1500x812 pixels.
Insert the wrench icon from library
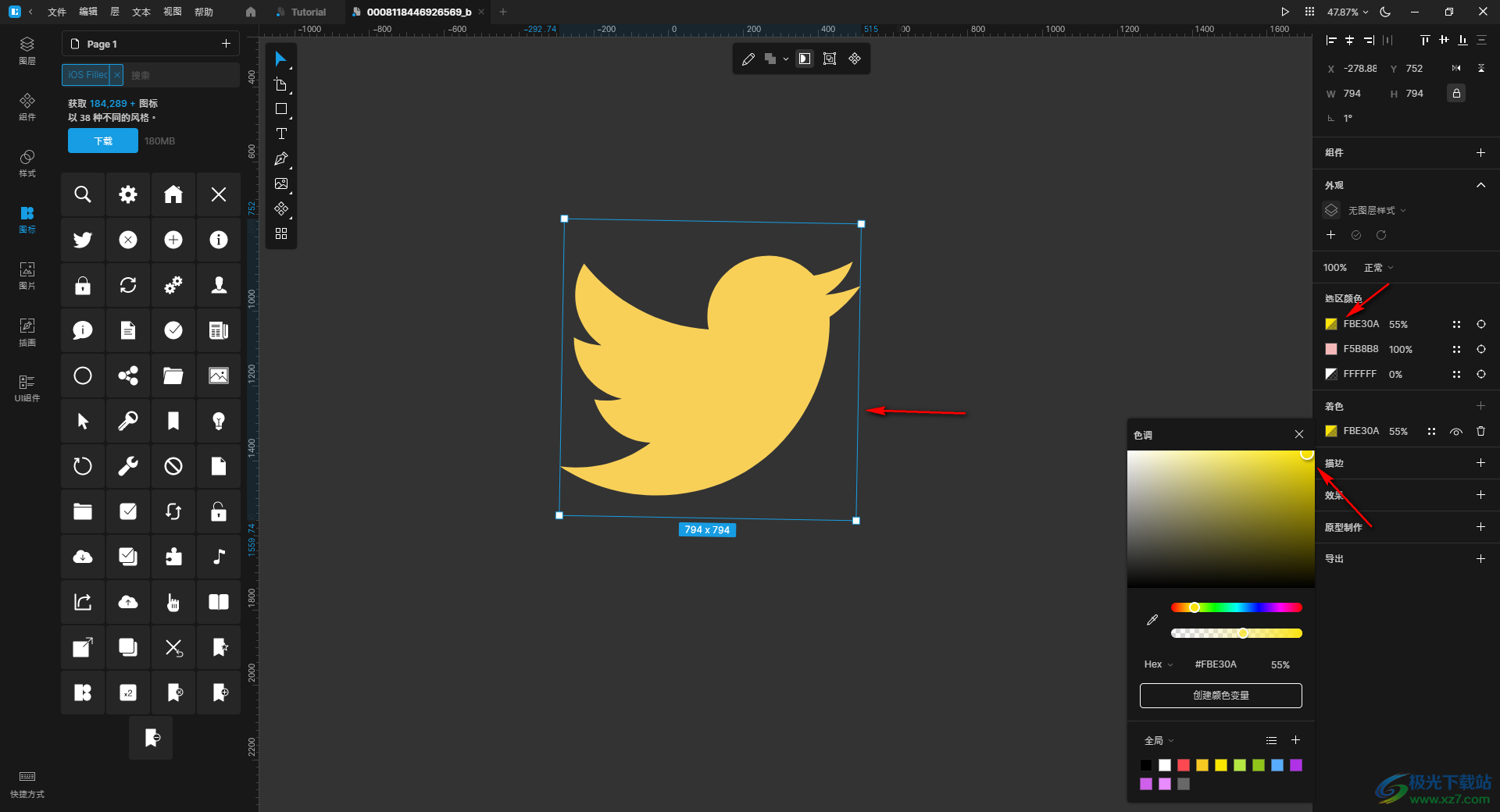[128, 466]
